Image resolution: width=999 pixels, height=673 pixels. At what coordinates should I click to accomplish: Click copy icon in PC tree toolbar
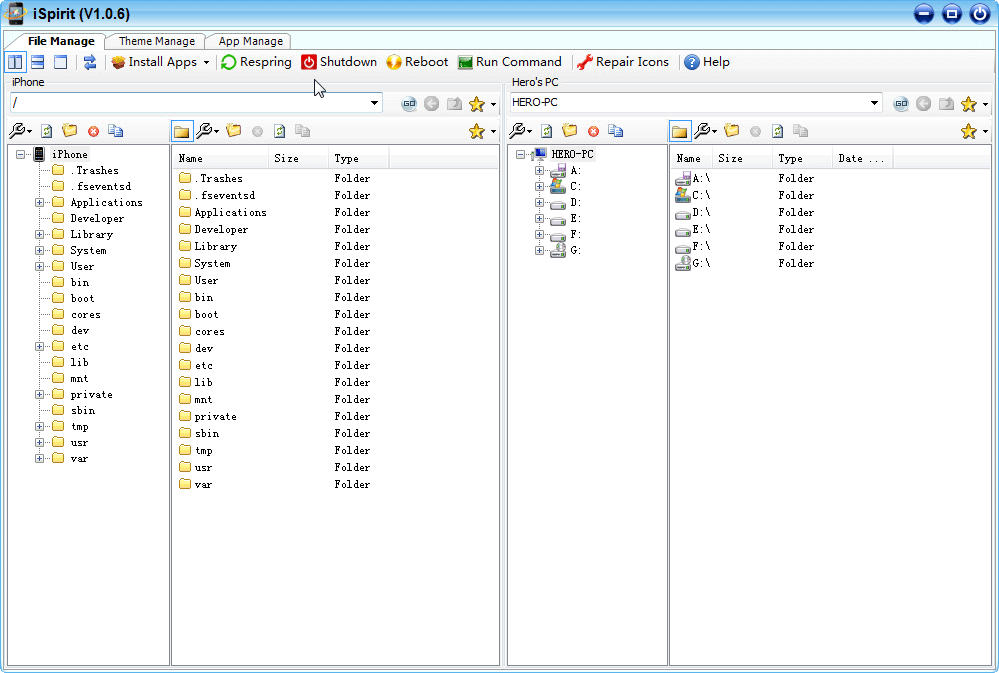pos(615,131)
